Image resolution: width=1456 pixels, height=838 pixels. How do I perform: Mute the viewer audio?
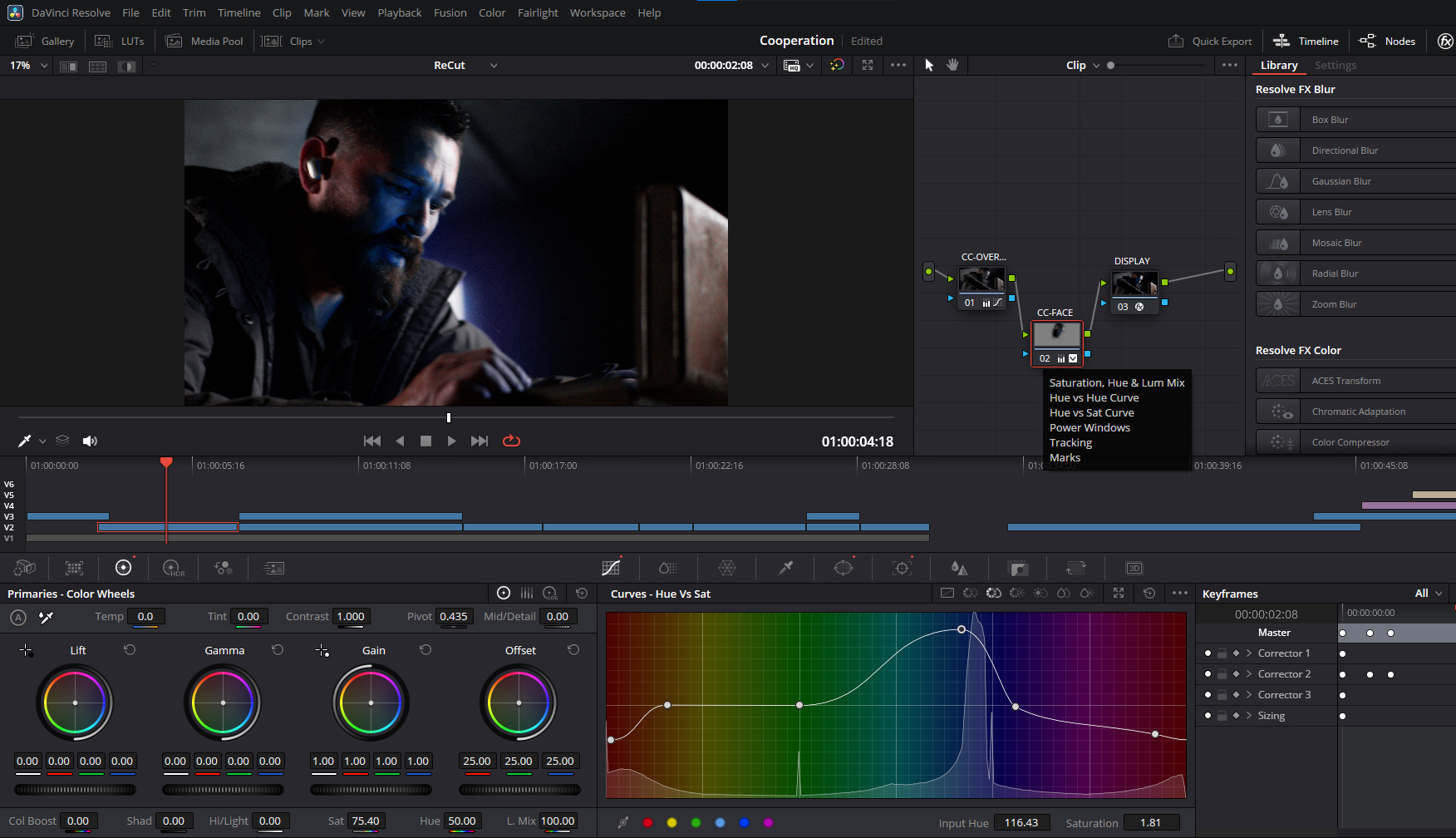click(90, 441)
